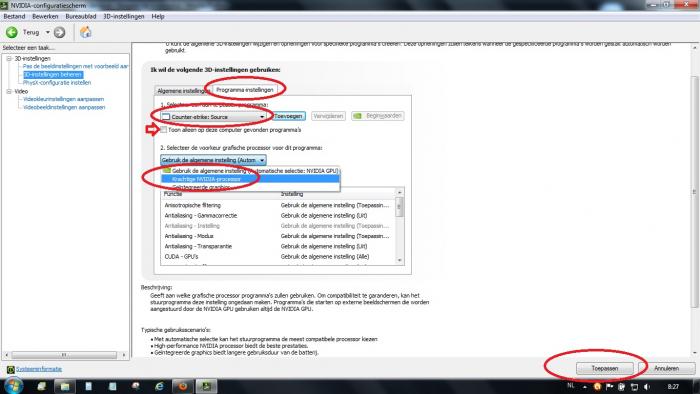700x394 pixels.
Task: Open the Windows Start orb
Action: point(13,386)
